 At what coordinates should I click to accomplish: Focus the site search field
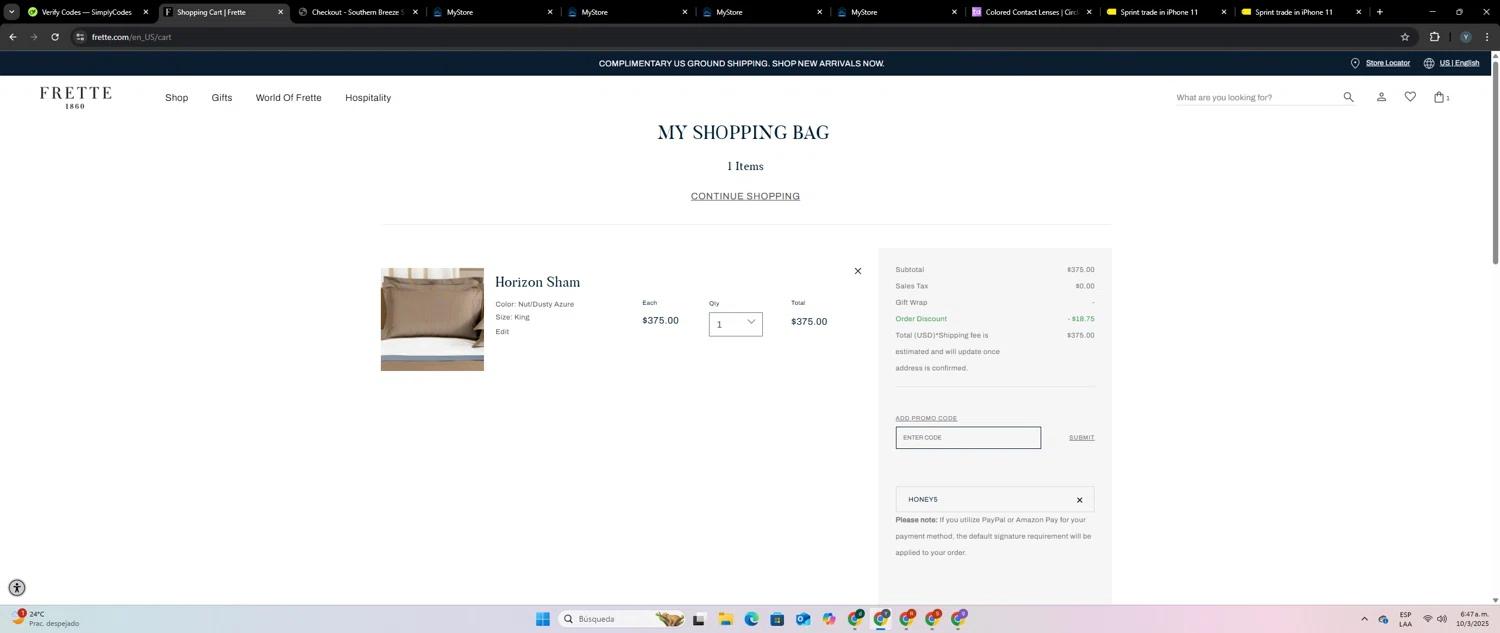tap(1257, 97)
